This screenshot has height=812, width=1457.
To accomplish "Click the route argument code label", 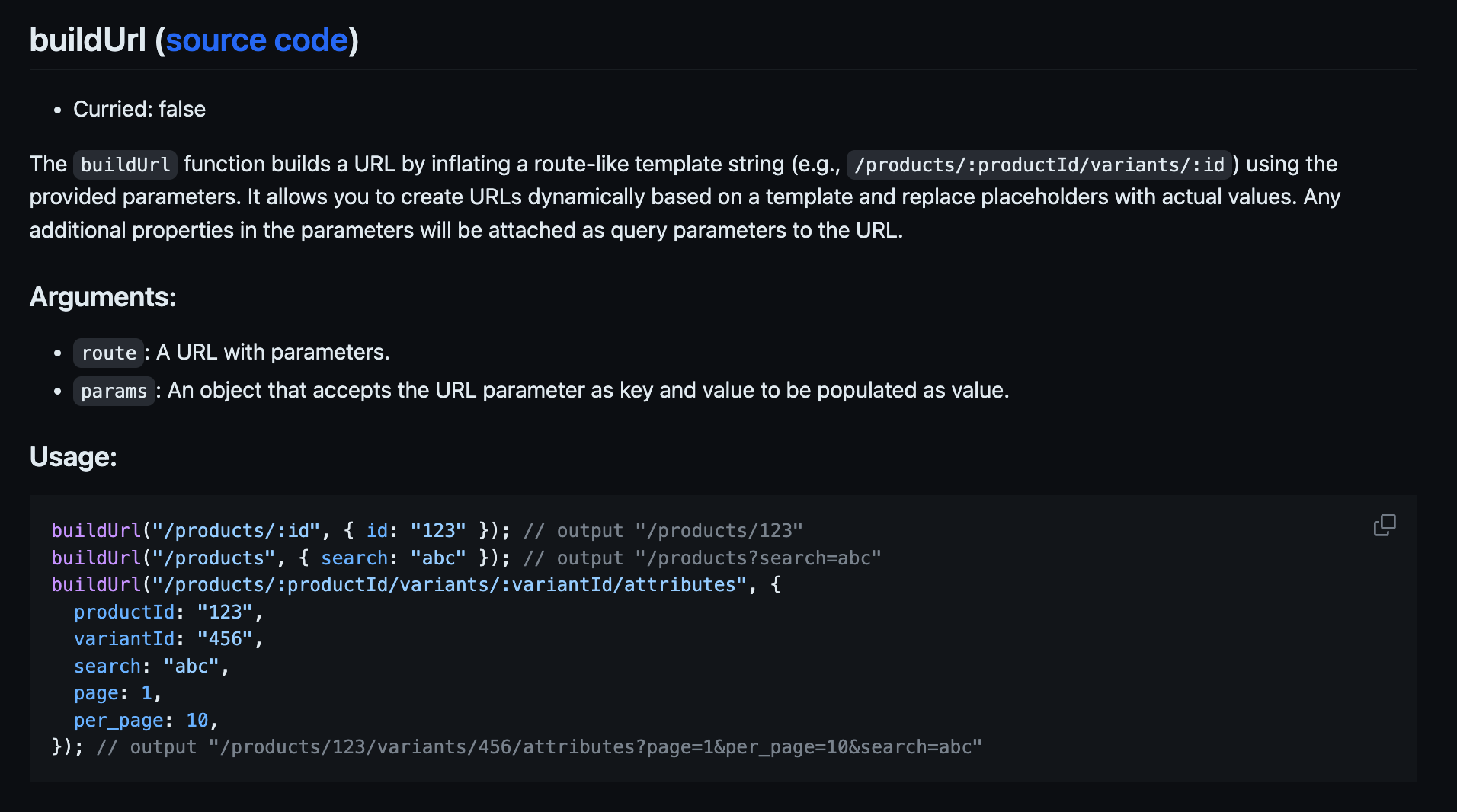I will (108, 353).
